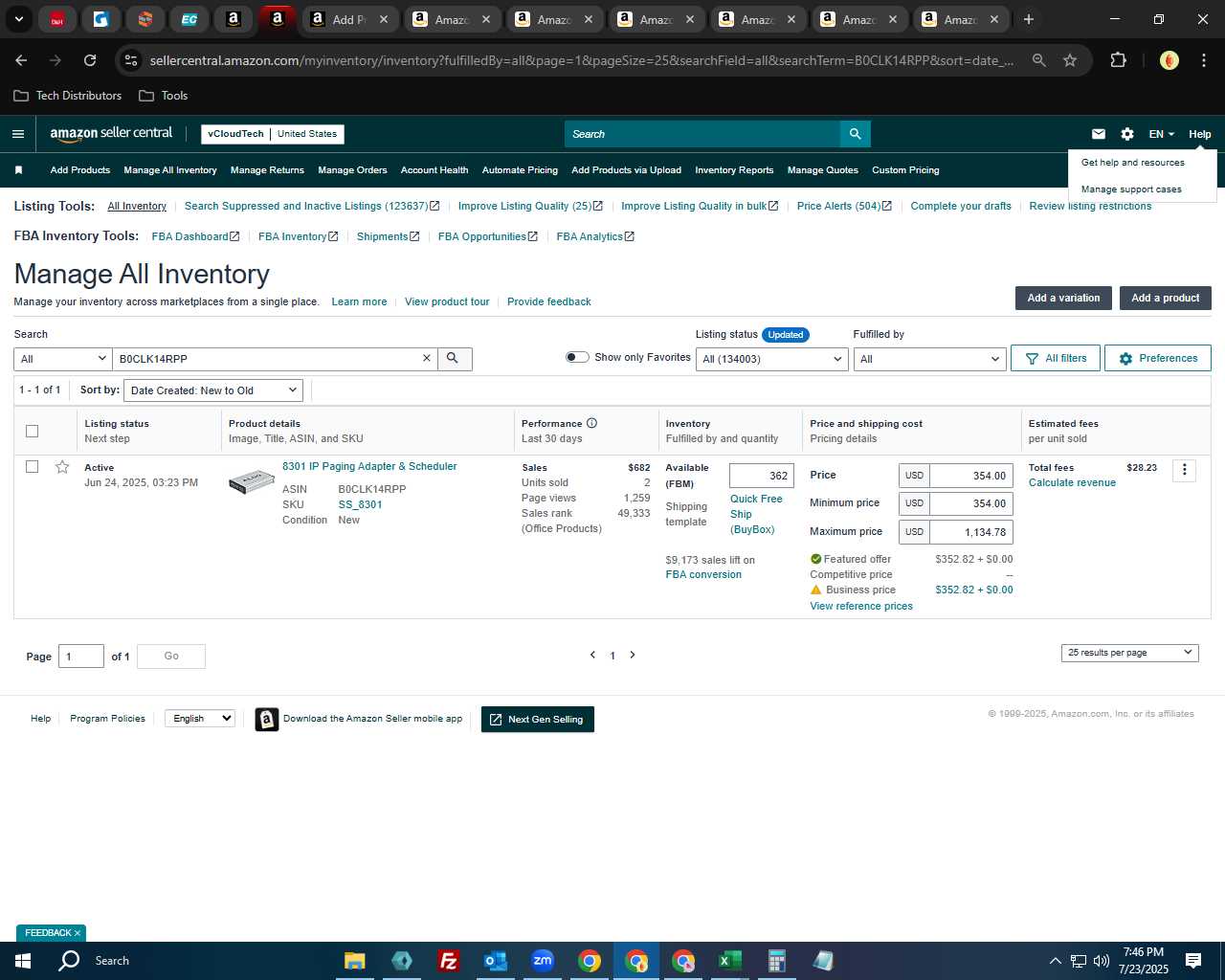Open Excel from the taskbar
The image size is (1225, 980).
pos(729,961)
